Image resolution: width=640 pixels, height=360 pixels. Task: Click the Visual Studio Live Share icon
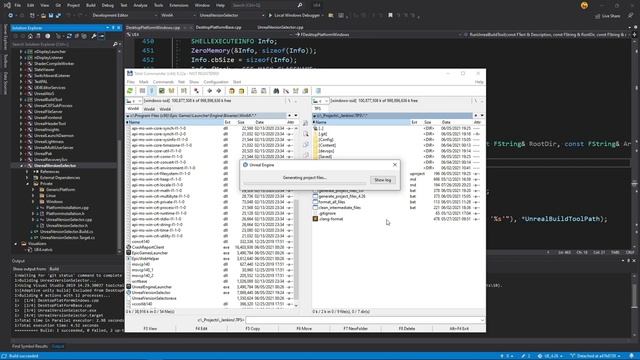[598, 16]
